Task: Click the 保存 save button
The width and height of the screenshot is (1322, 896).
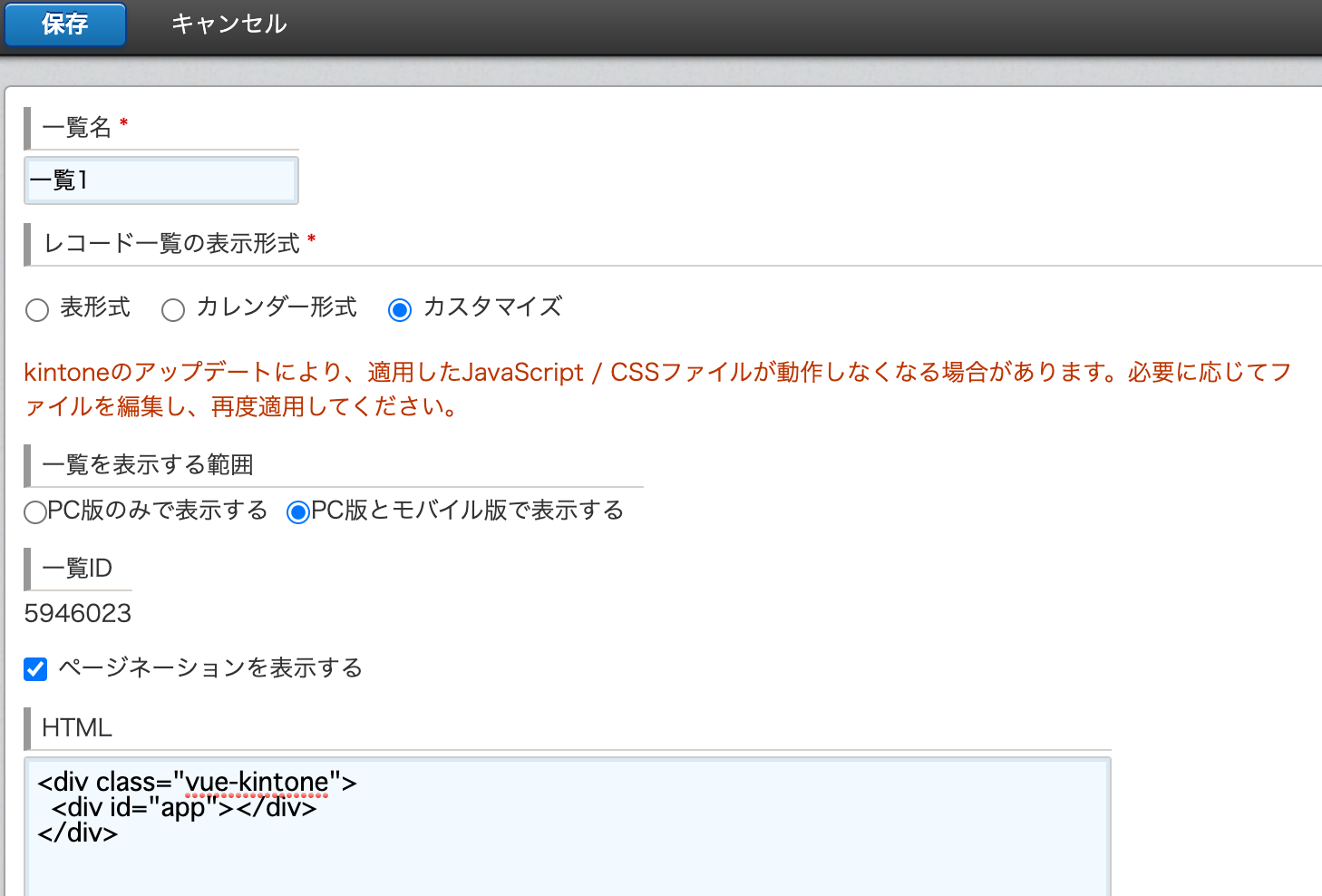Action: pos(64,24)
